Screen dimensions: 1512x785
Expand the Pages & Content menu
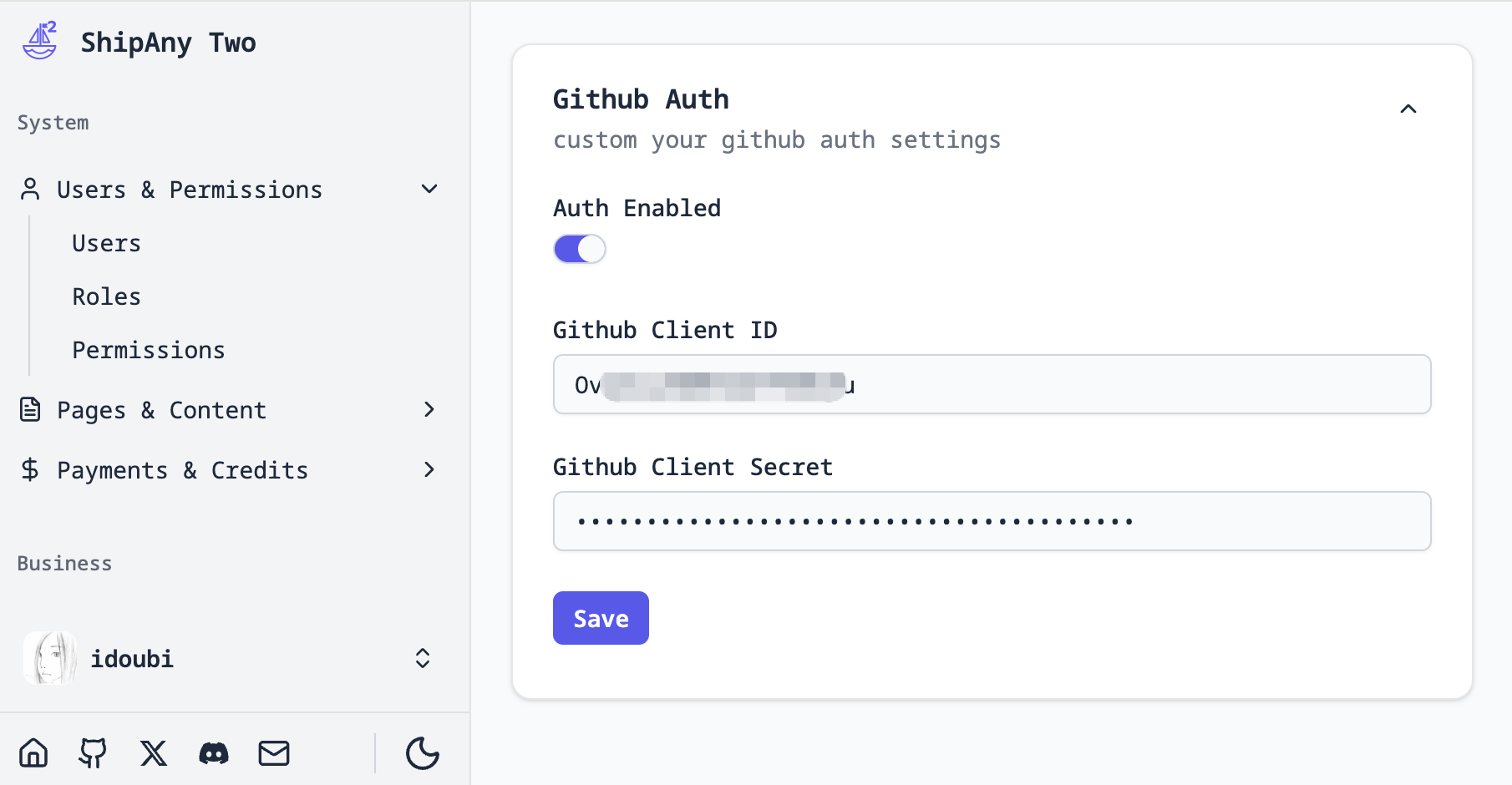[429, 410]
